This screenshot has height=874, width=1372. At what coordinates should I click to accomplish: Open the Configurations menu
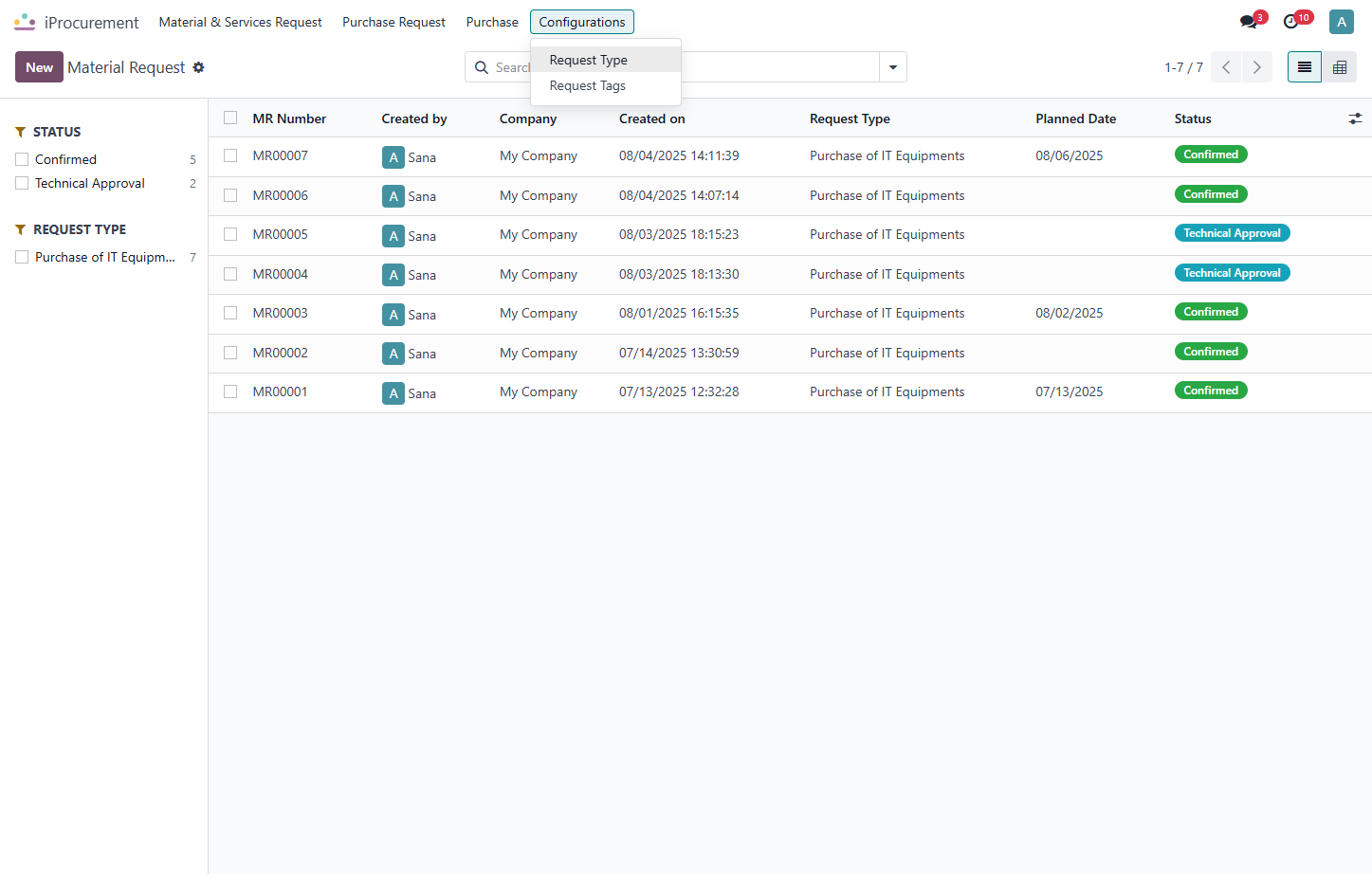pyautogui.click(x=582, y=22)
